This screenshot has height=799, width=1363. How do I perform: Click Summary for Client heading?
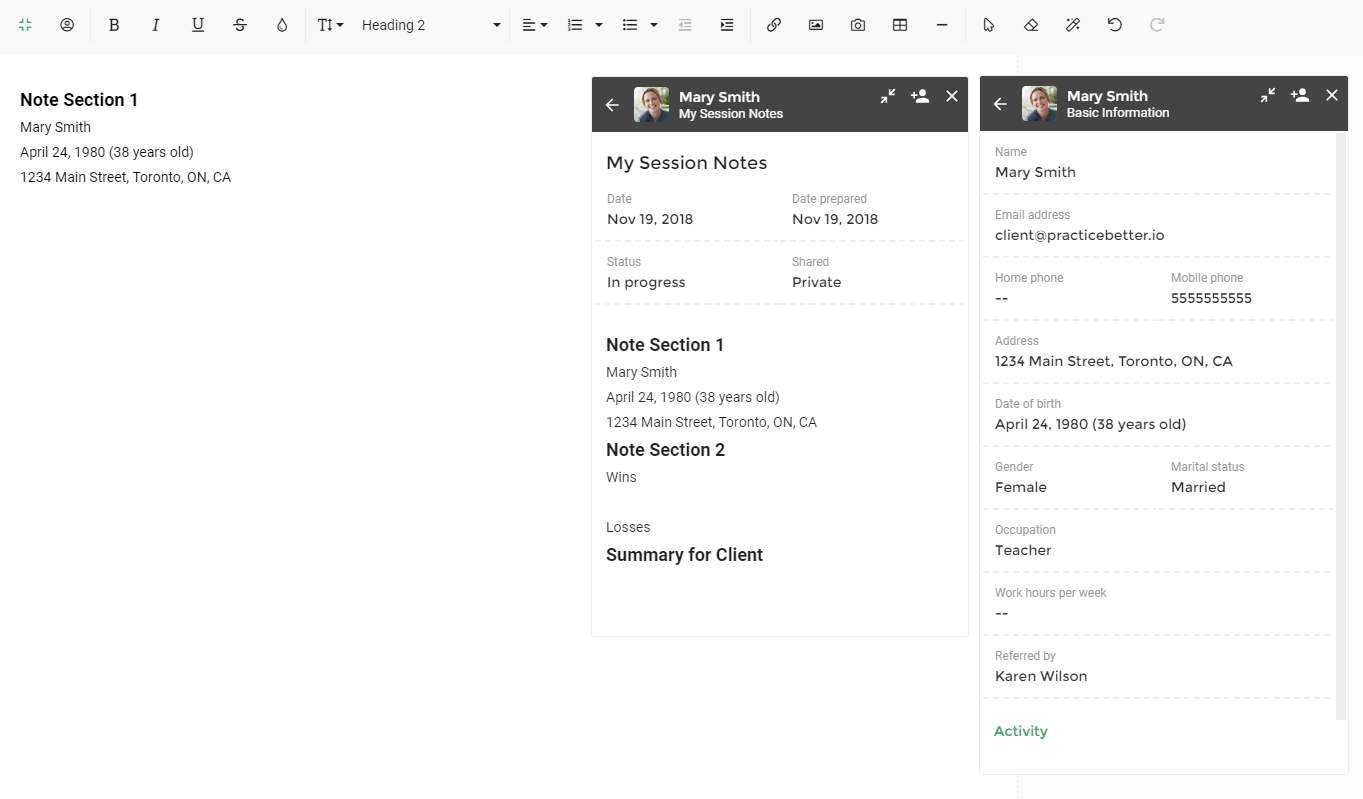684,555
